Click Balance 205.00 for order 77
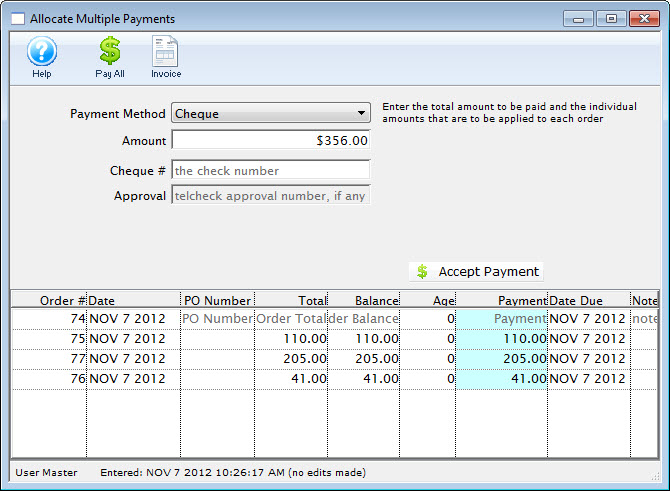This screenshot has width=670, height=491. [x=364, y=359]
